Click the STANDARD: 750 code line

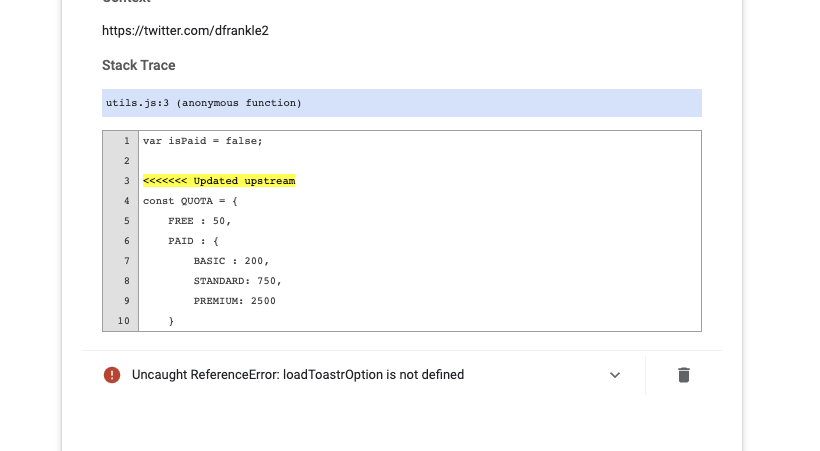[x=238, y=281]
